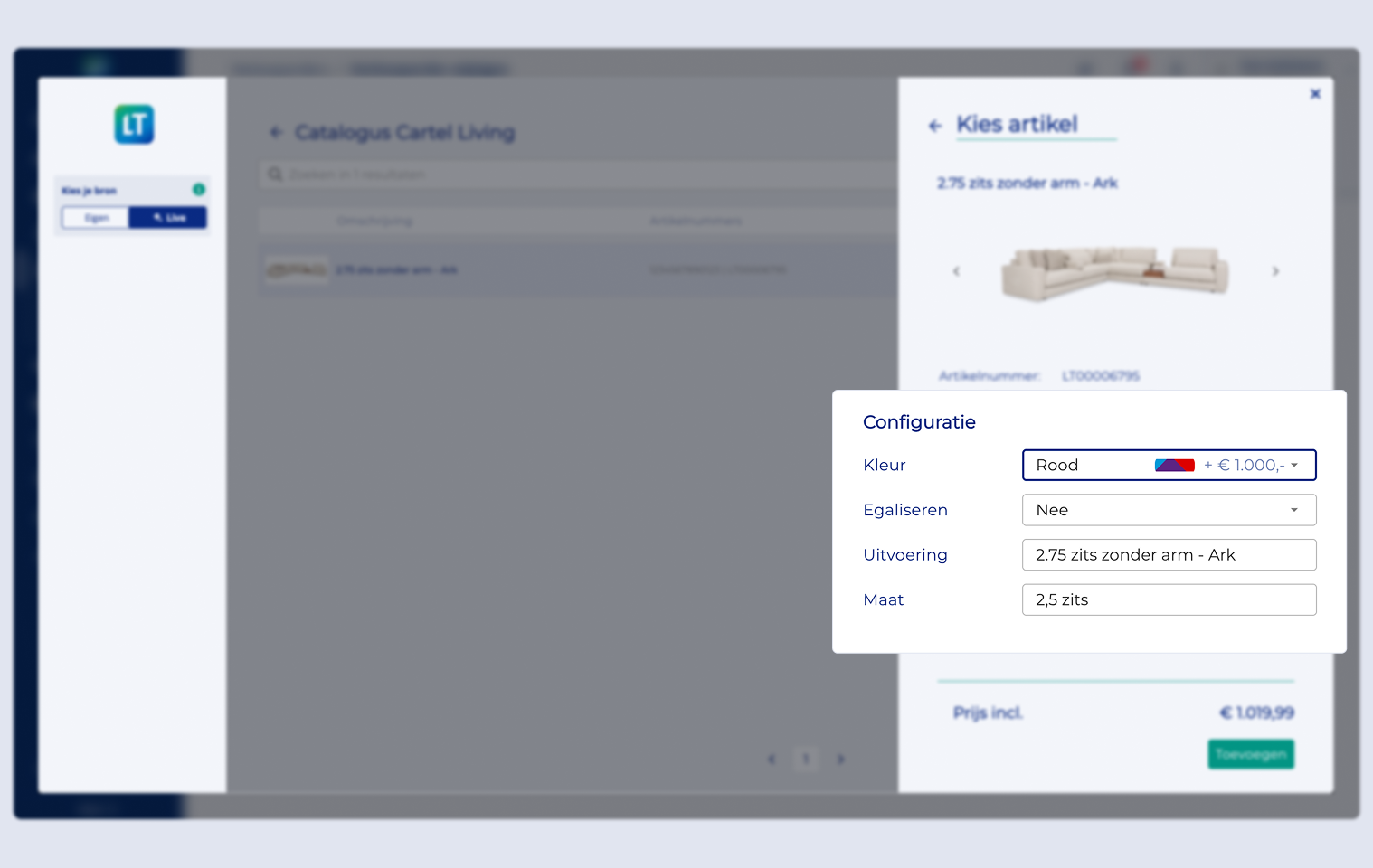
Task: Go back using arrow beside Catalogus Cartel Living
Action: tap(276, 133)
